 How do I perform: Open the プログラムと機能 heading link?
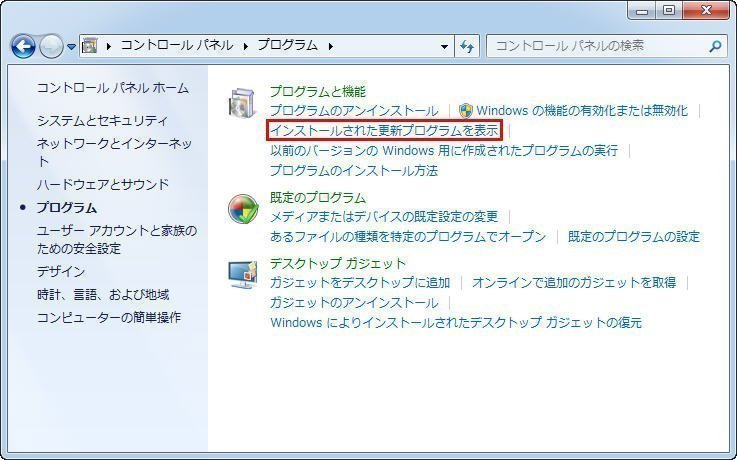point(318,91)
